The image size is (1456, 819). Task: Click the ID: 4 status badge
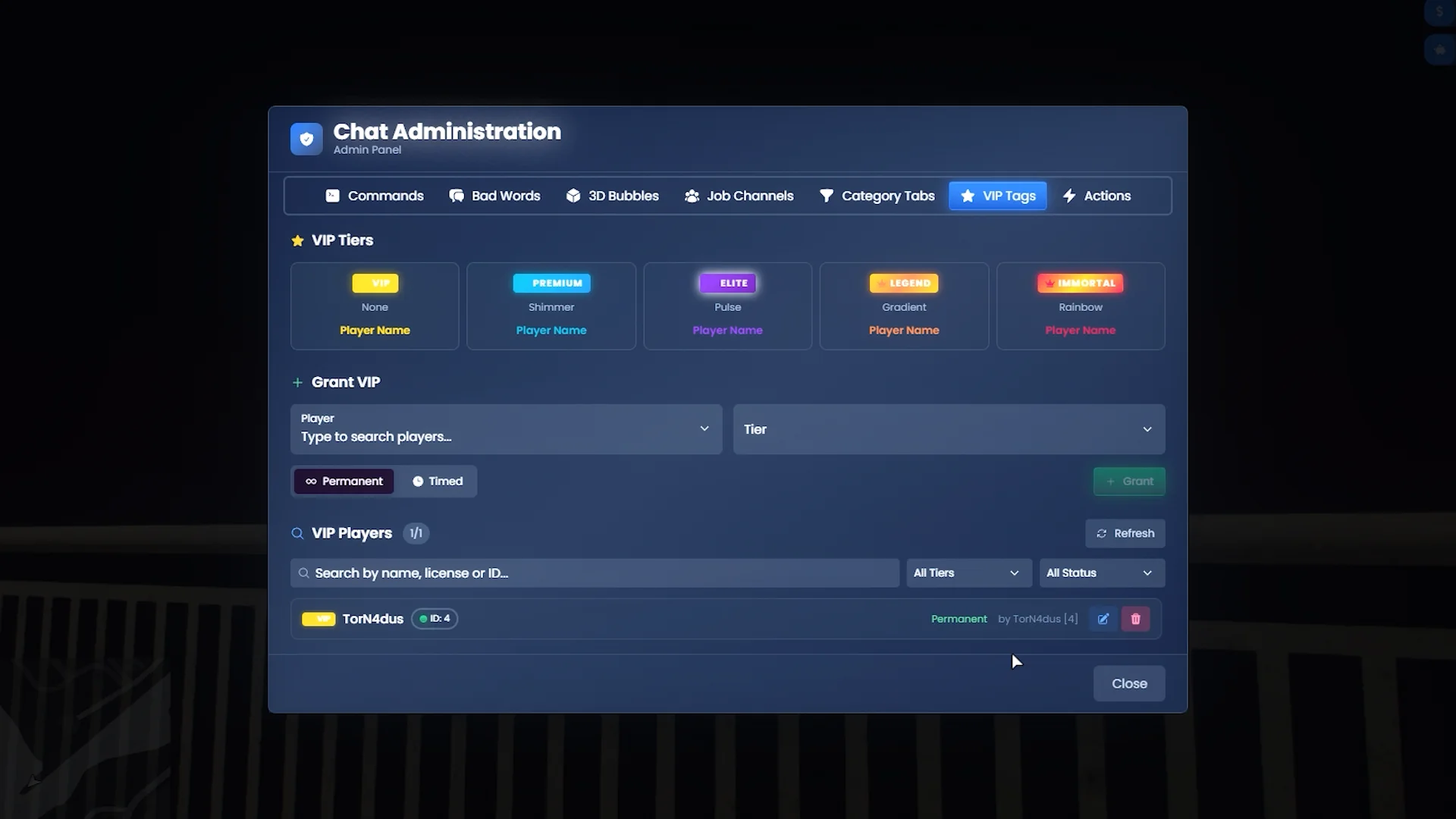tap(435, 619)
